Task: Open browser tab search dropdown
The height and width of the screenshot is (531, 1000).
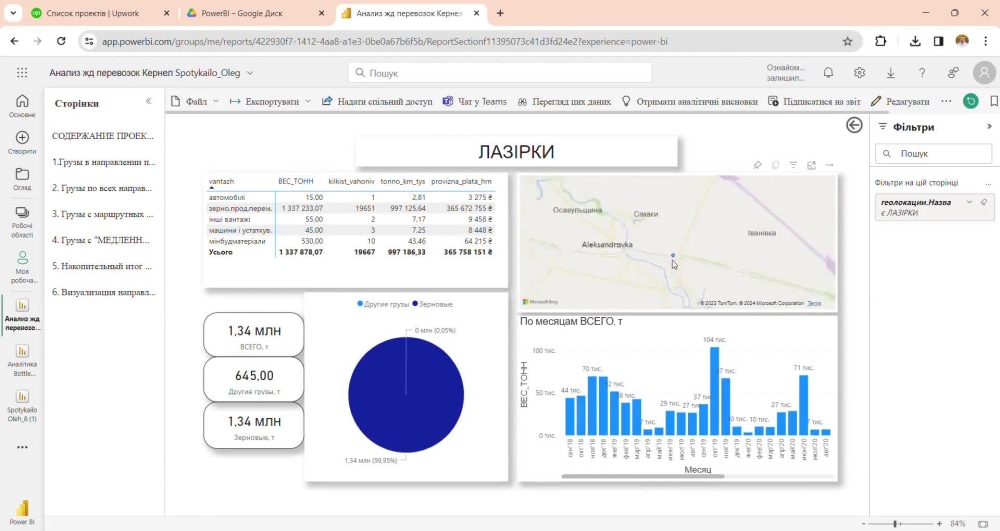Action: pos(13,13)
